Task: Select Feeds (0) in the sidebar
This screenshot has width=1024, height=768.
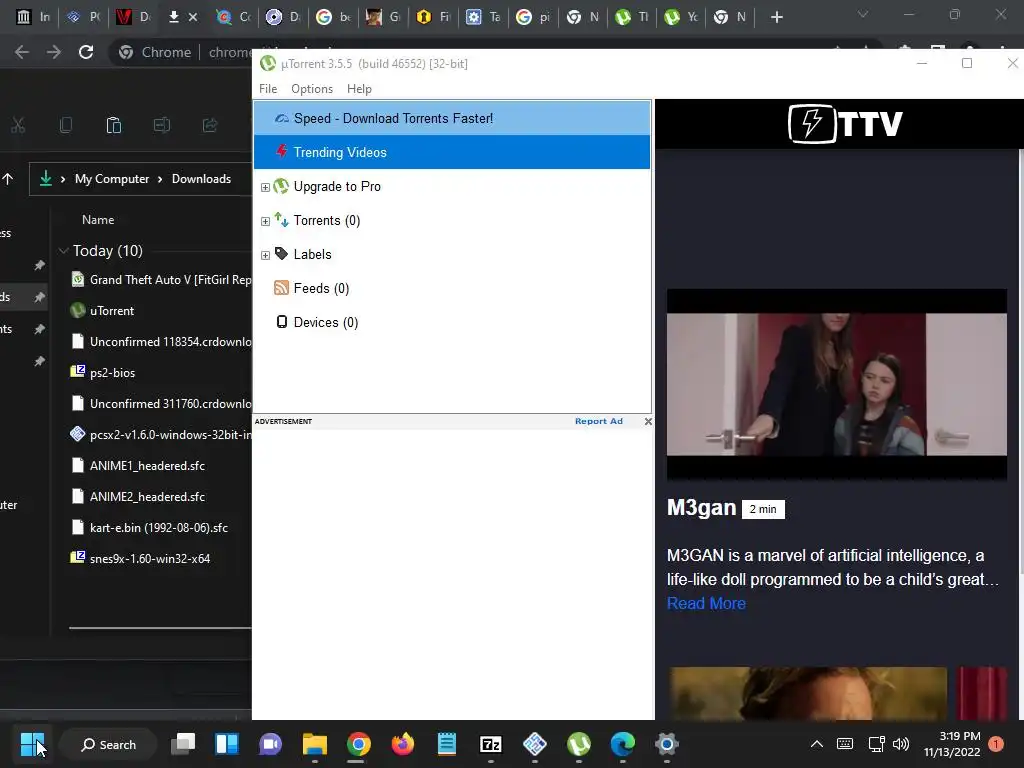Action: [321, 288]
